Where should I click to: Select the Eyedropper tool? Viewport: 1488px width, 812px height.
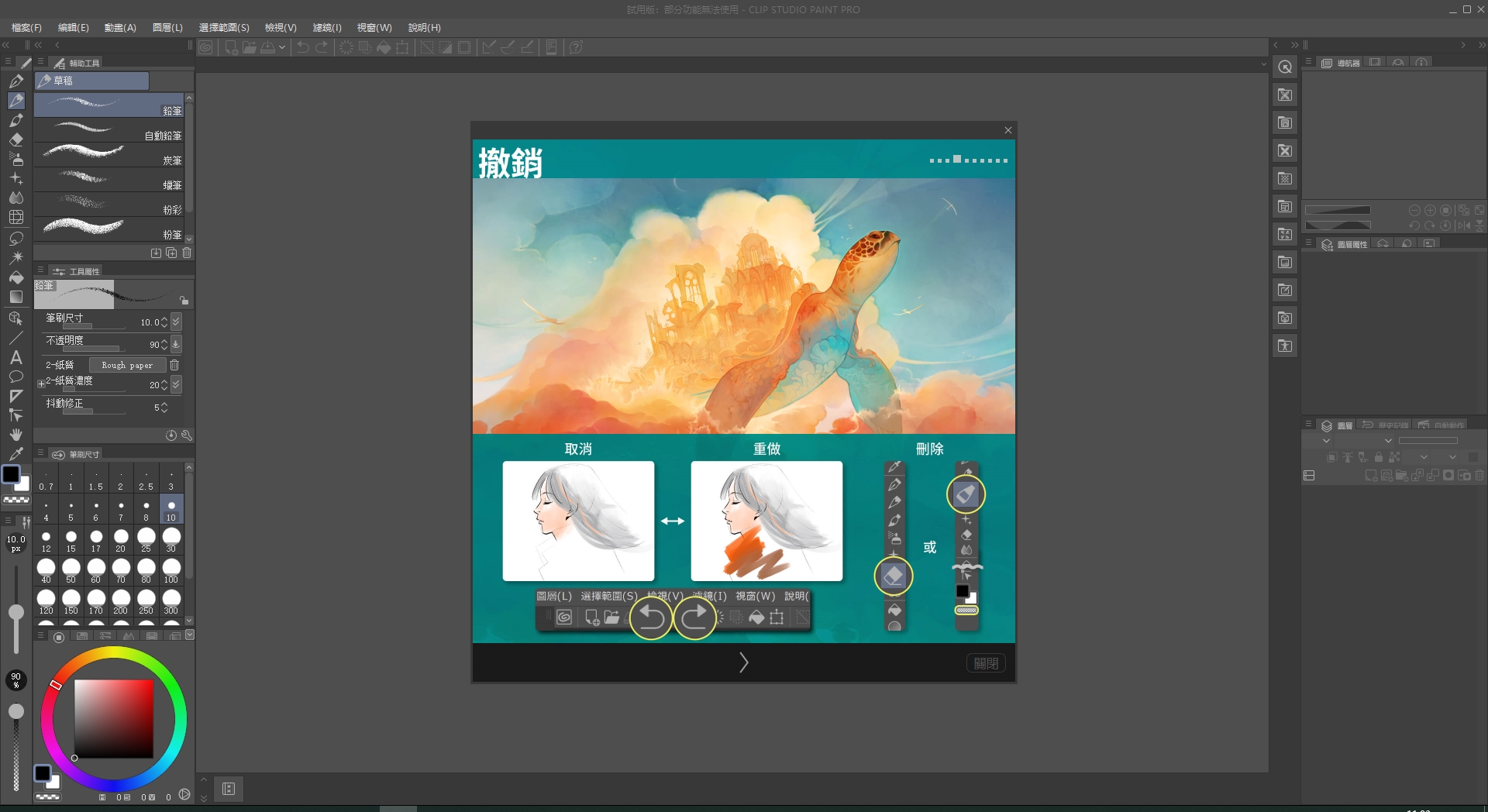point(15,454)
